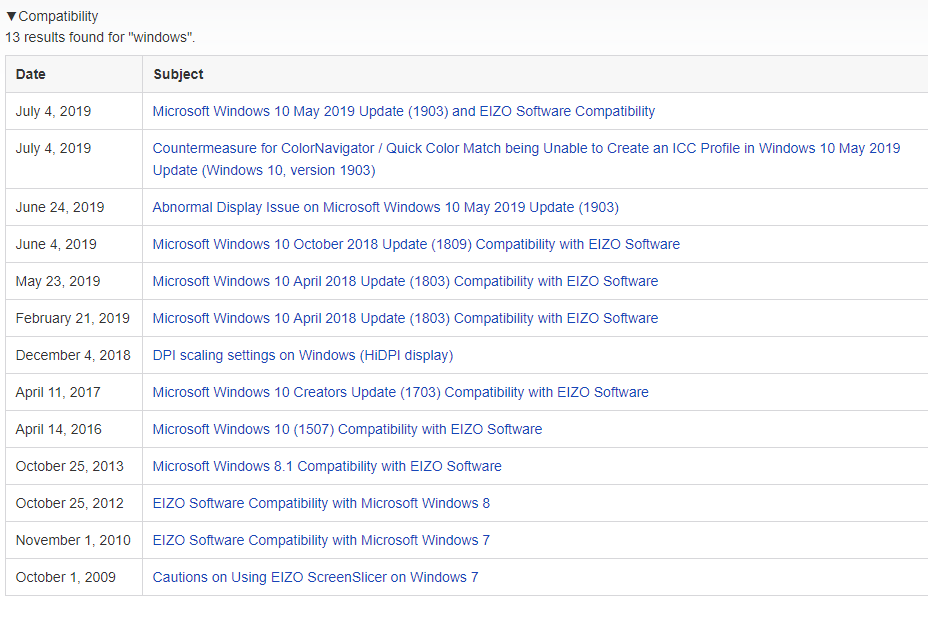Open Windows 10 May 2019 Update (1903) compatibility link
The image size is (928, 619).
[404, 111]
